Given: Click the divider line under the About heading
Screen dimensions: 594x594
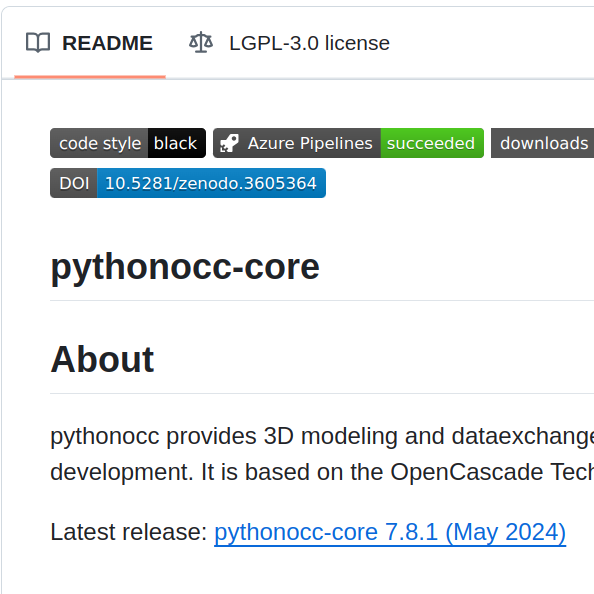Looking at the screenshot, I should [x=322, y=394].
